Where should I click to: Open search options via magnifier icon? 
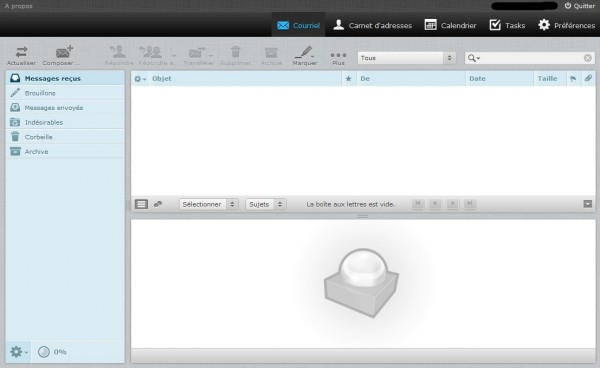tap(473, 58)
